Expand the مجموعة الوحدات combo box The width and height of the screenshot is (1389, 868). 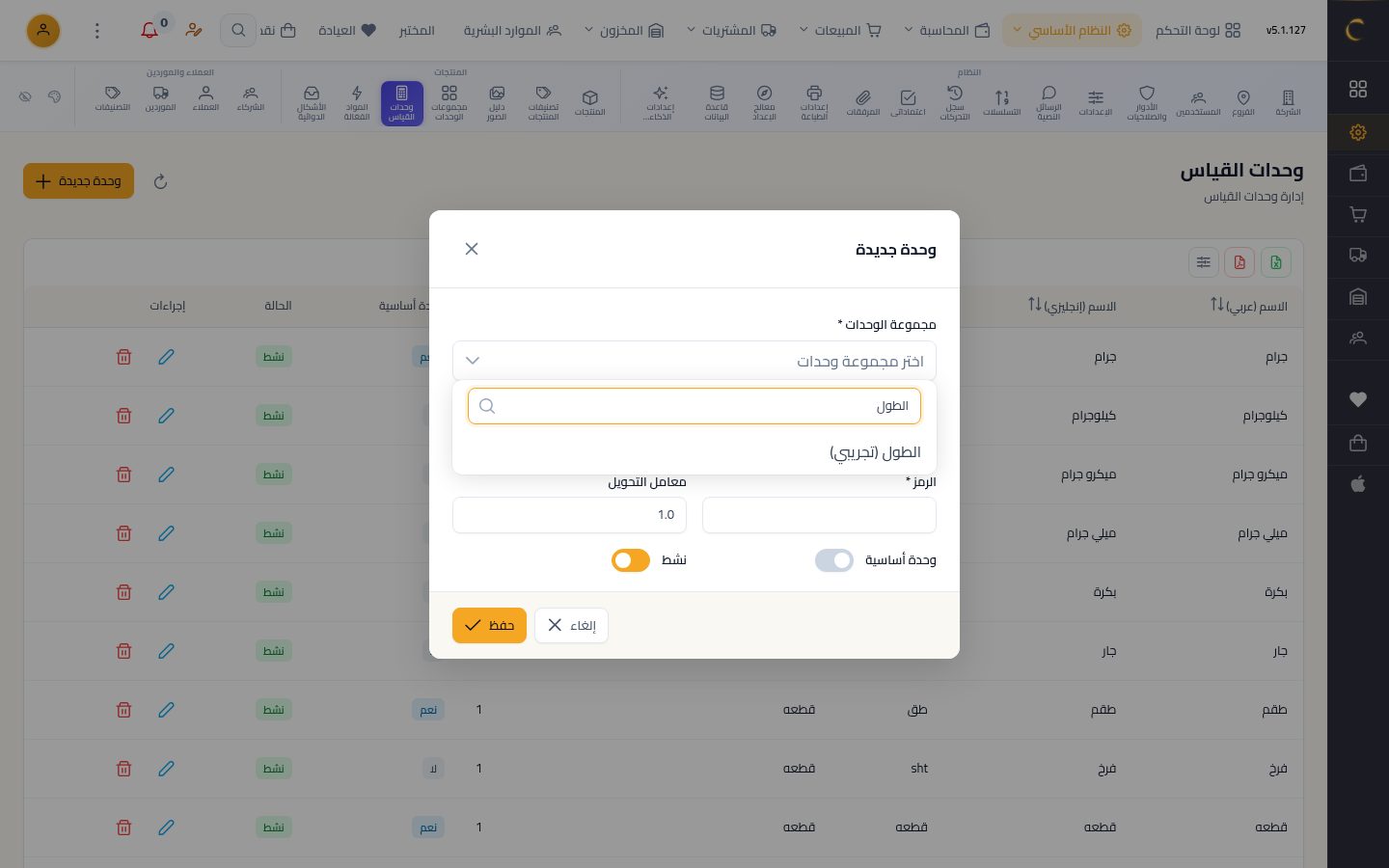tap(694, 361)
